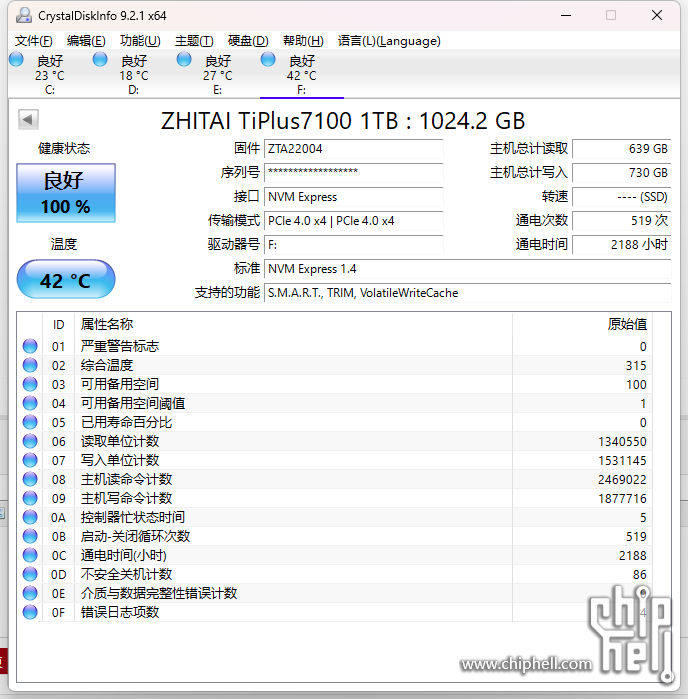Click the status orb for 严重警告标志 row
The width and height of the screenshot is (688, 699).
(30, 346)
